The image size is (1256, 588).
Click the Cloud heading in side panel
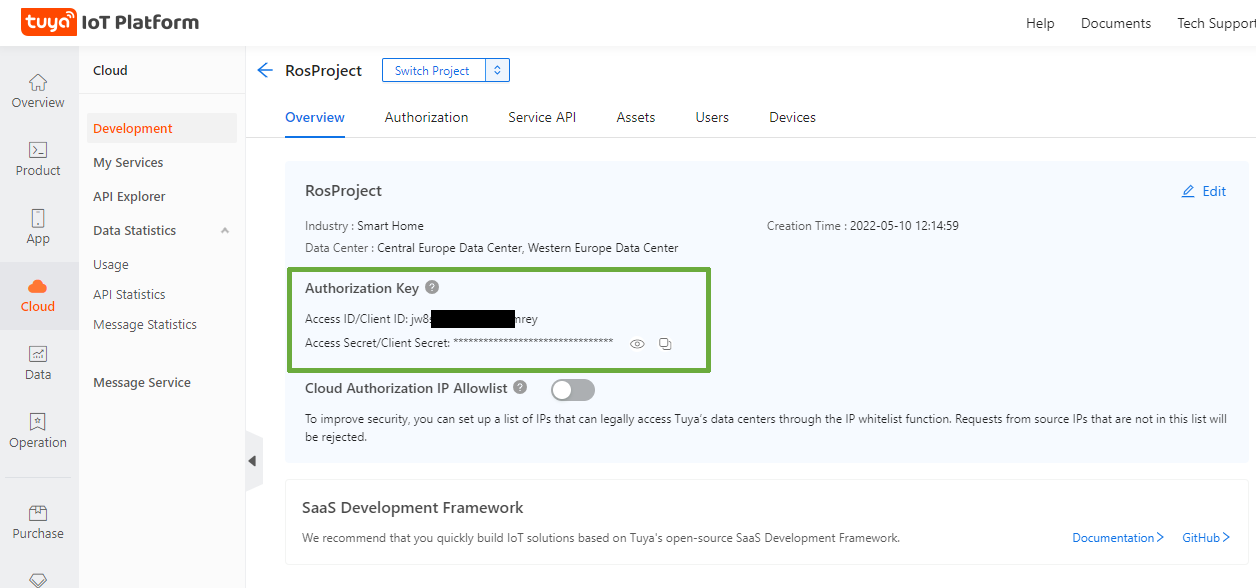110,71
